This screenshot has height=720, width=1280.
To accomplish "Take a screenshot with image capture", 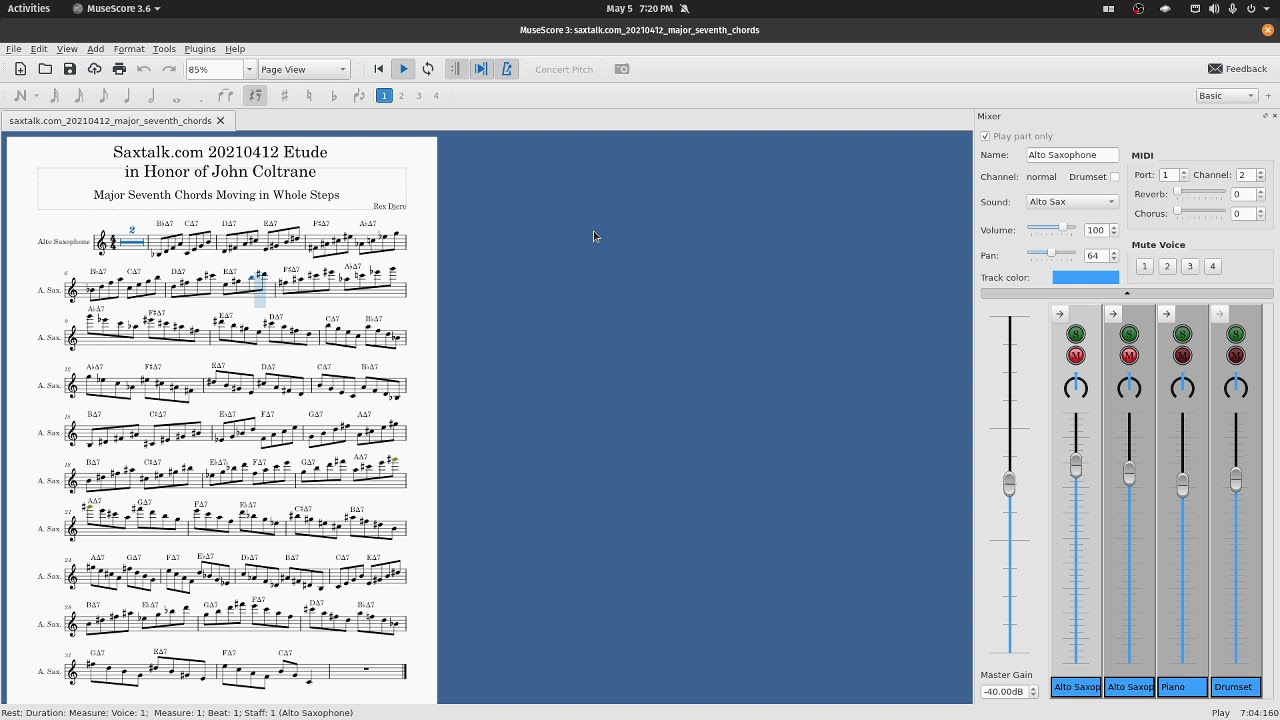I will pos(622,69).
